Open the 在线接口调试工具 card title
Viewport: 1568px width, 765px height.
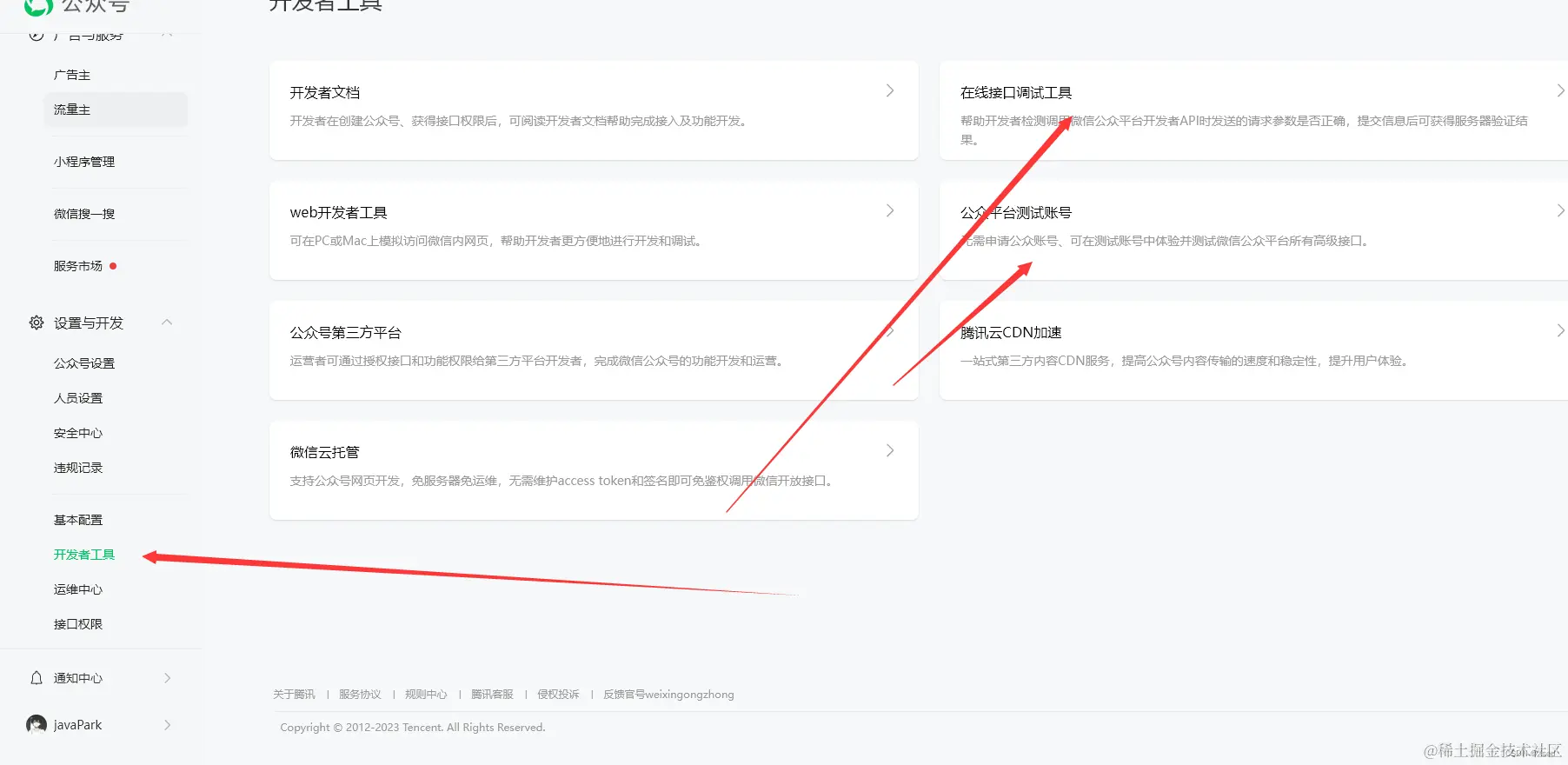pyautogui.click(x=1016, y=92)
